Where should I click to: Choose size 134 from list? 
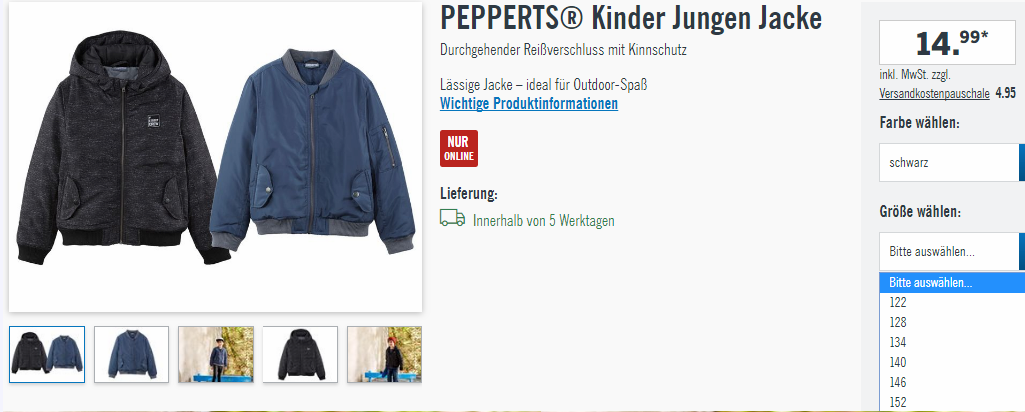tap(952, 342)
